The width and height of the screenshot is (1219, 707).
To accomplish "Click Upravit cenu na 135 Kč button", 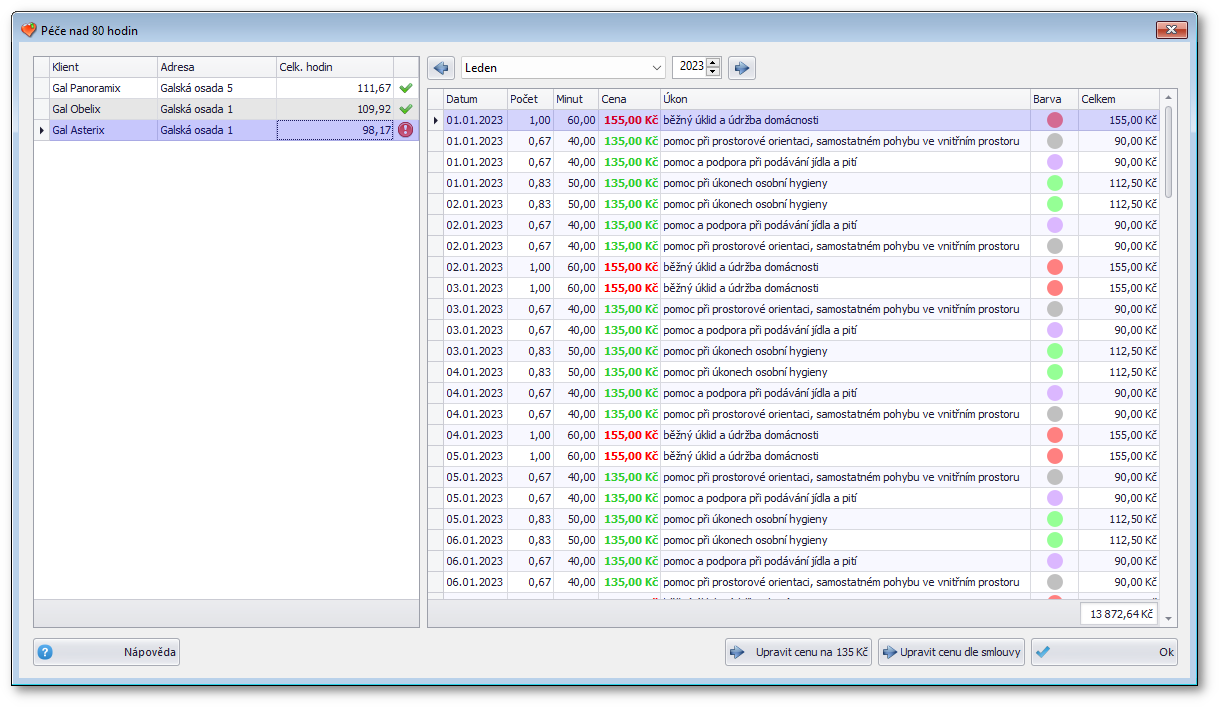I will [x=798, y=652].
